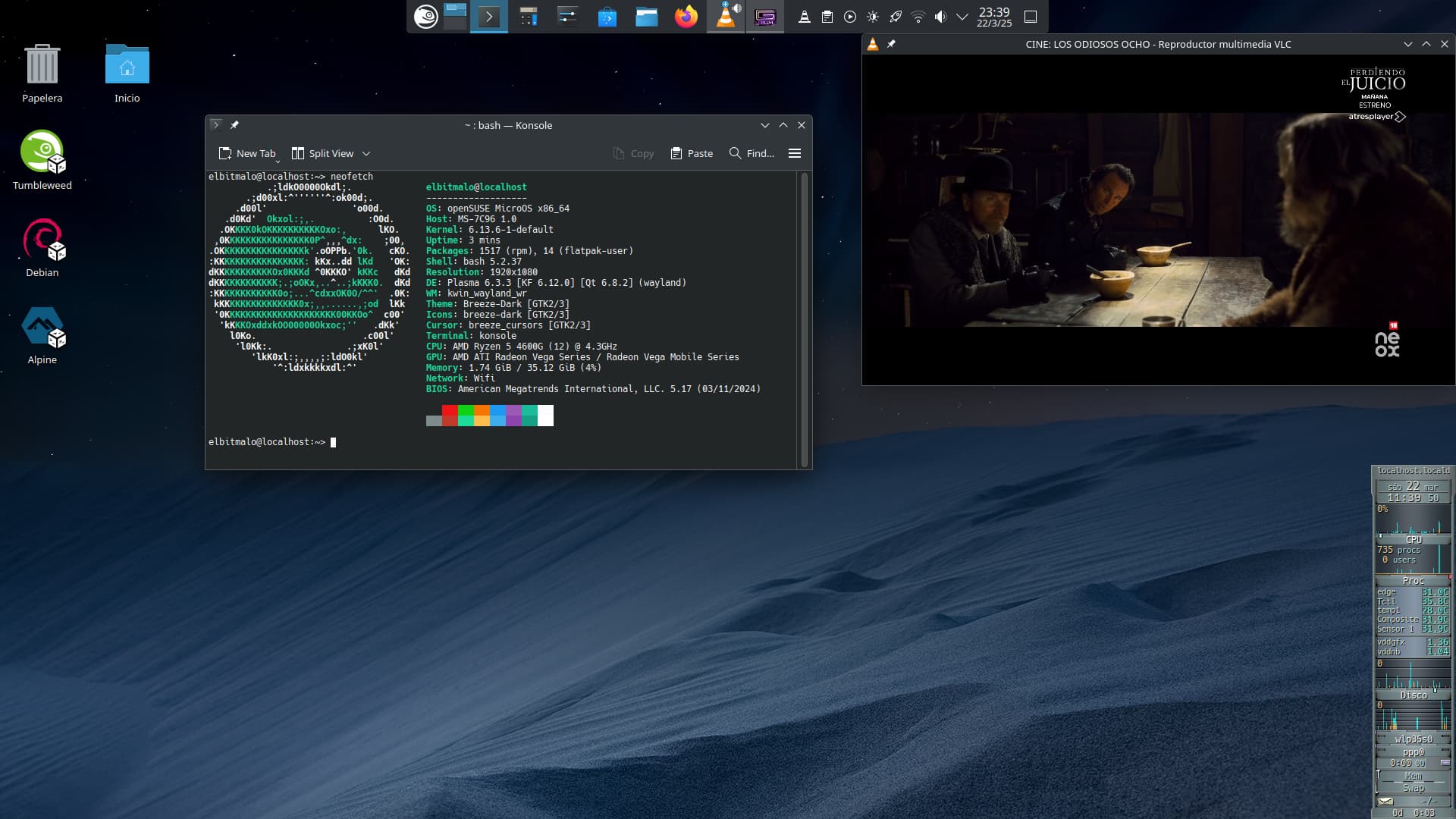This screenshot has height=819, width=1456.
Task: Click the clipboard icon in system tray
Action: (x=827, y=17)
